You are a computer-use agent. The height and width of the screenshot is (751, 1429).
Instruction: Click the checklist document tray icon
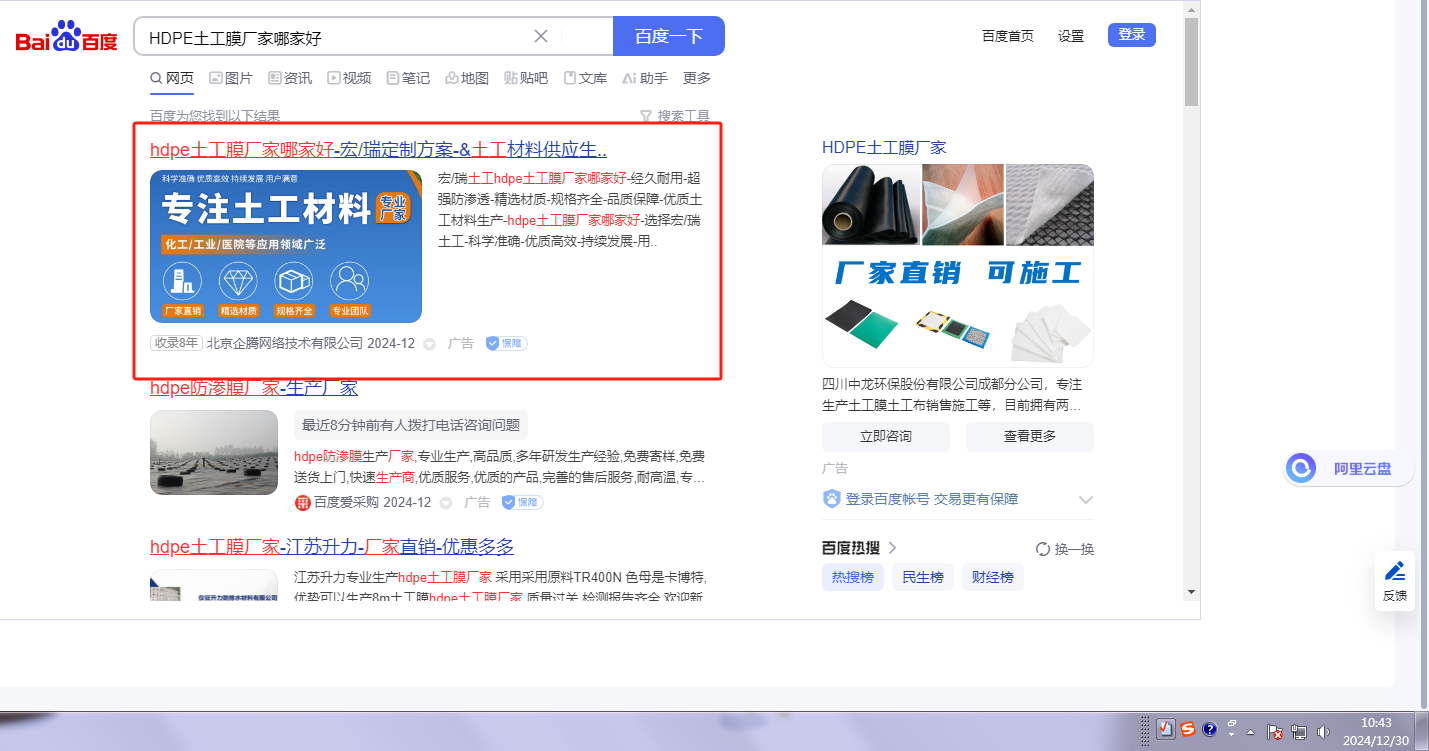[x=1166, y=730]
